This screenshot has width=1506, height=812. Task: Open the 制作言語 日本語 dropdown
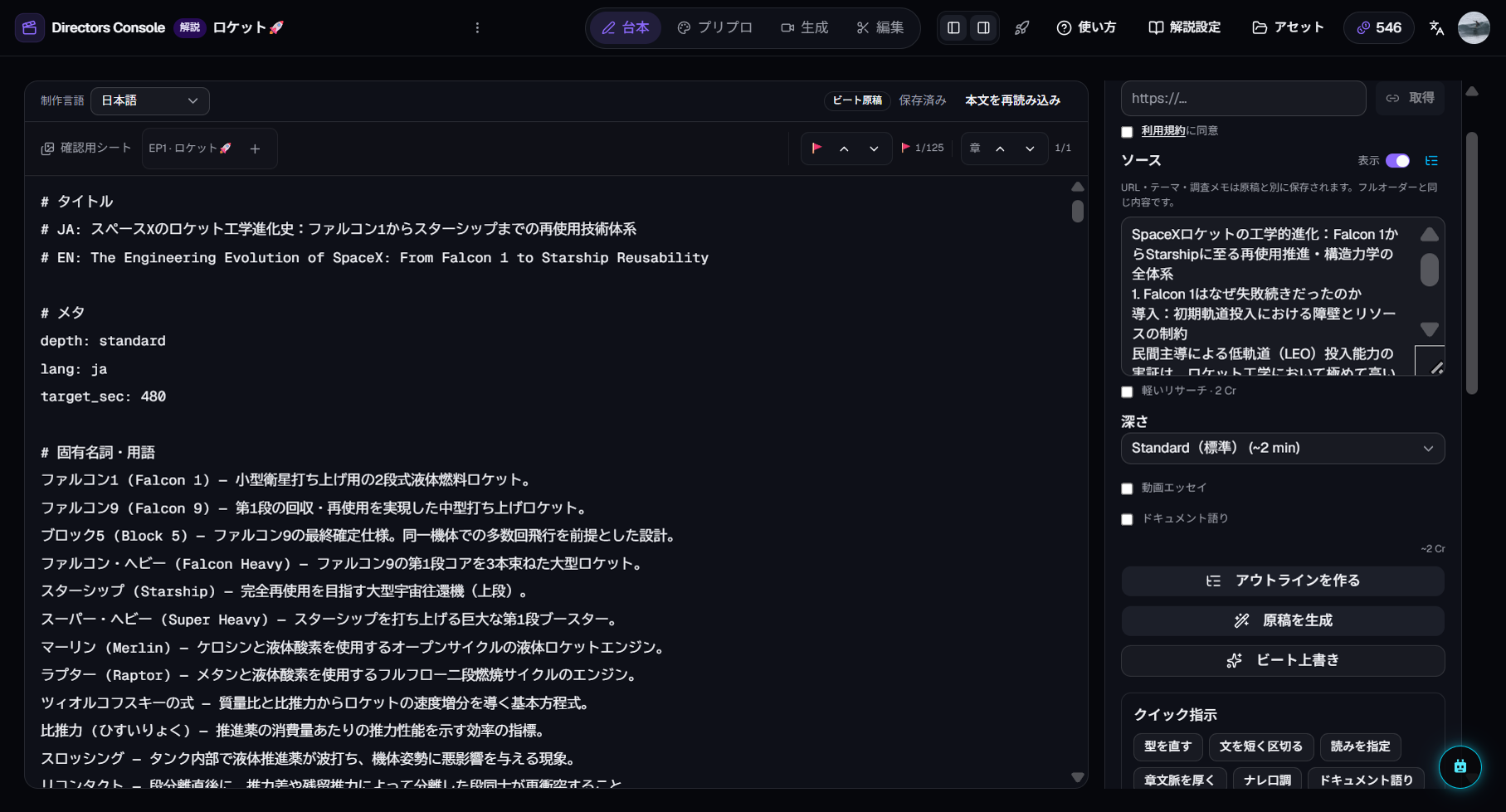[150, 100]
